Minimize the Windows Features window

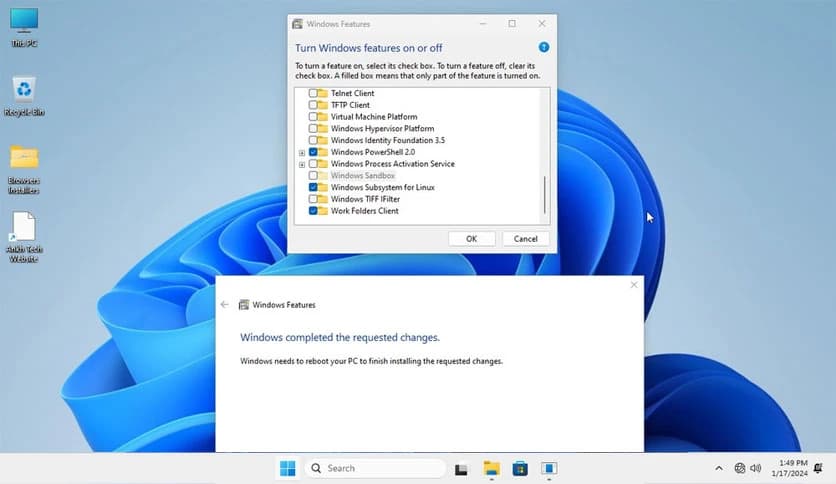483,23
